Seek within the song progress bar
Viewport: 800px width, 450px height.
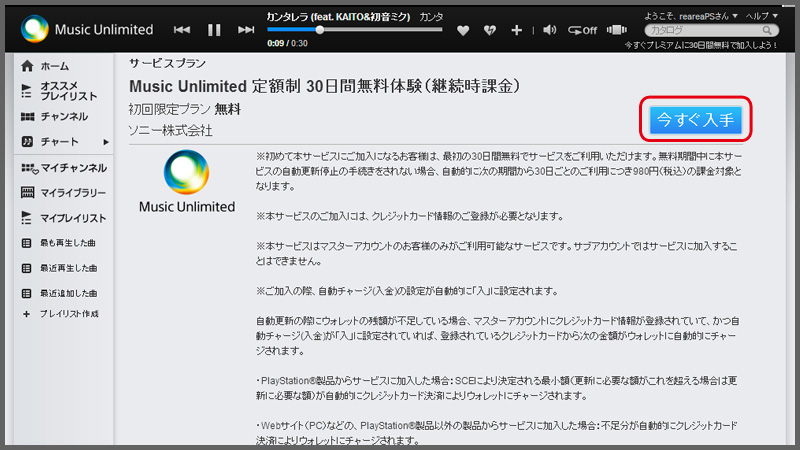point(355,30)
